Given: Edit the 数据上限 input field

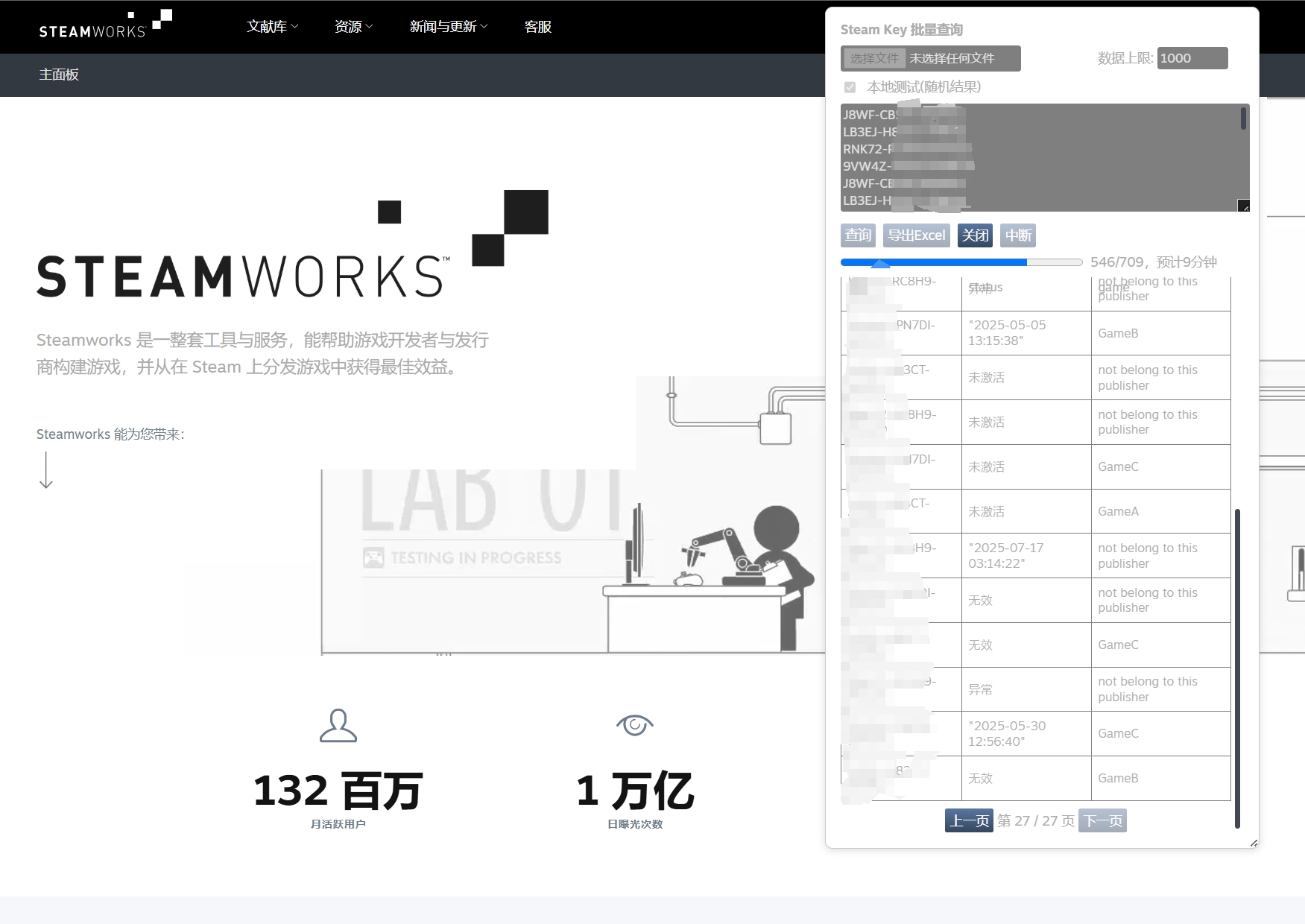Looking at the screenshot, I should pyautogui.click(x=1192, y=58).
